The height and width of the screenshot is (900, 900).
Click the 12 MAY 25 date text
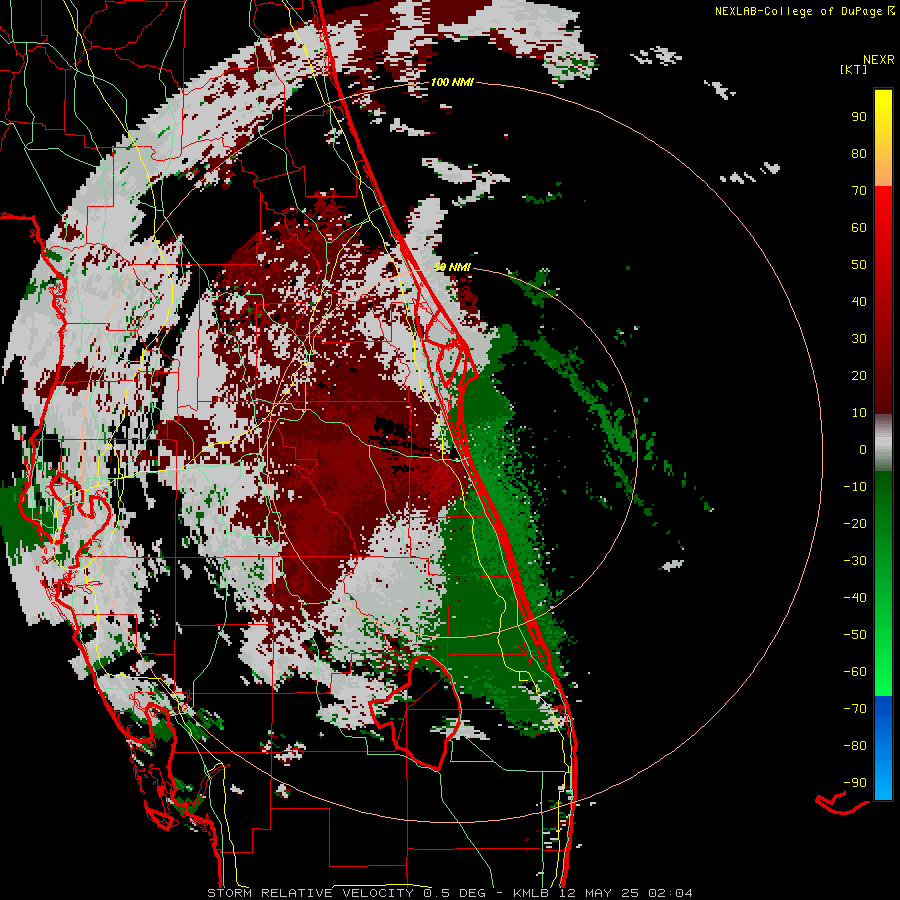pos(599,893)
